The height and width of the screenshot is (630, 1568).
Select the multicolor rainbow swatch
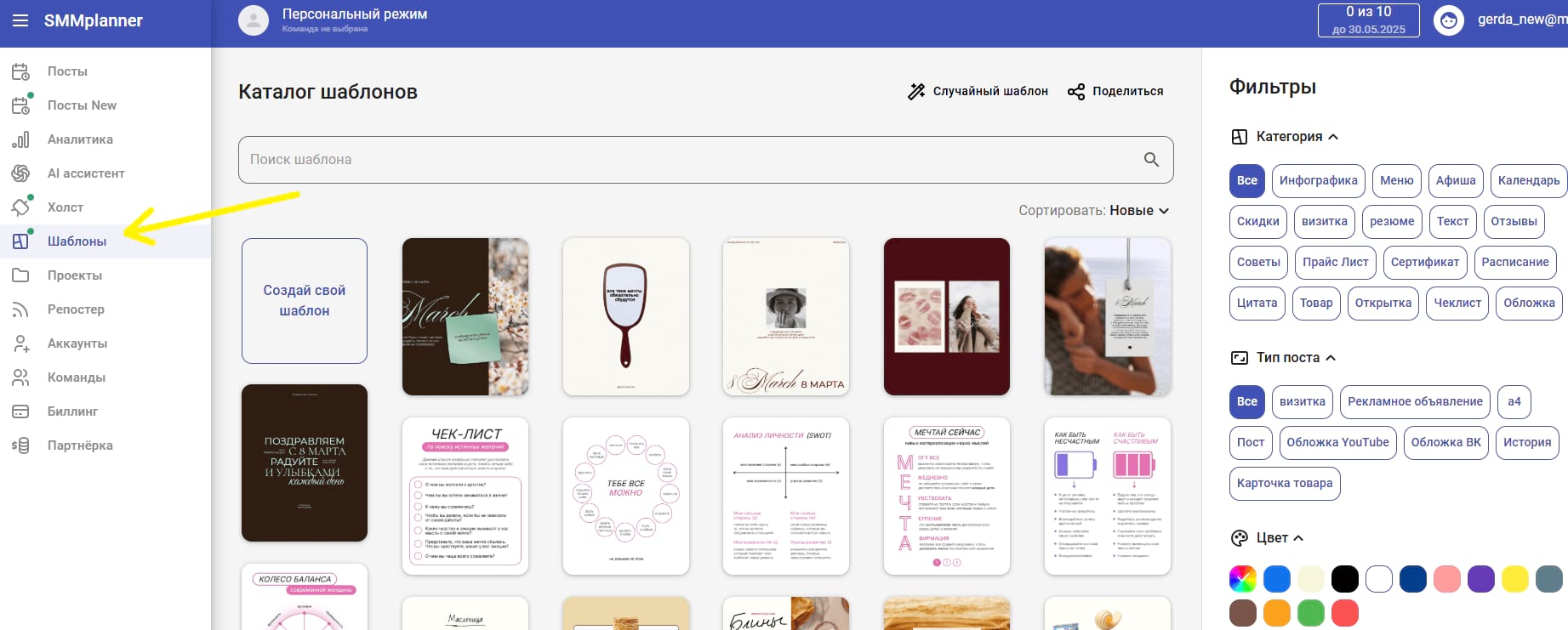[x=1243, y=579]
